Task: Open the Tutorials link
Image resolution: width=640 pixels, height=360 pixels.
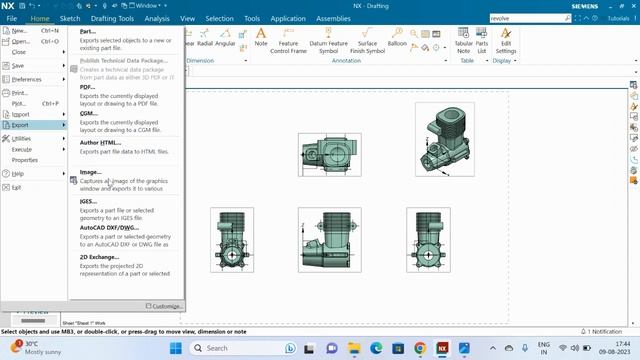Action: point(618,18)
